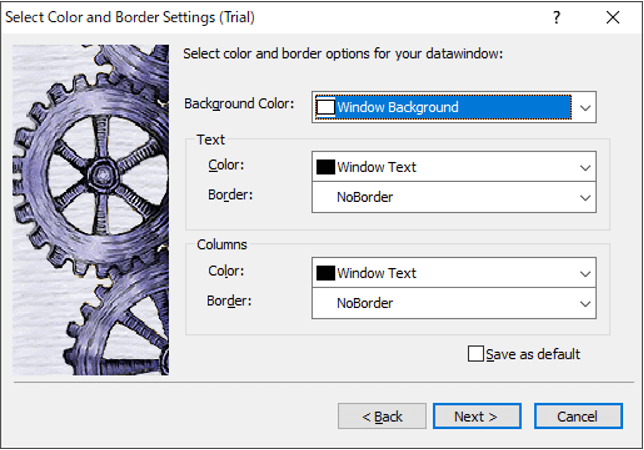Screen dimensions: 644x450
Task: Click the dialog title bar text
Action: click(x=130, y=17)
